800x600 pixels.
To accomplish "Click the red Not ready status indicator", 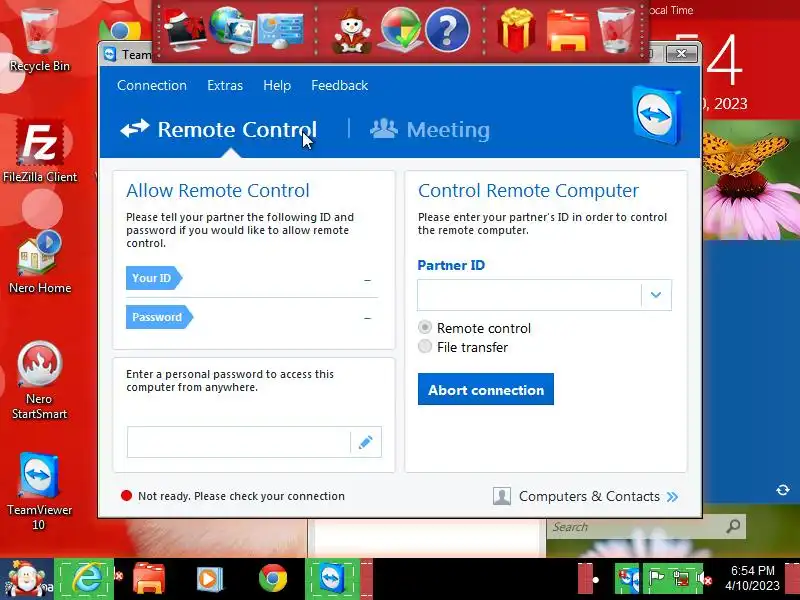I will (x=127, y=495).
